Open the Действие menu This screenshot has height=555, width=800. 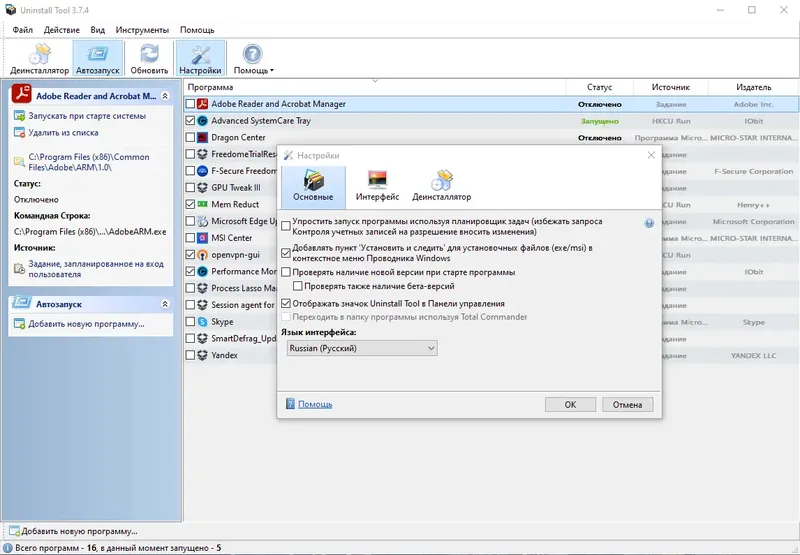click(x=62, y=30)
